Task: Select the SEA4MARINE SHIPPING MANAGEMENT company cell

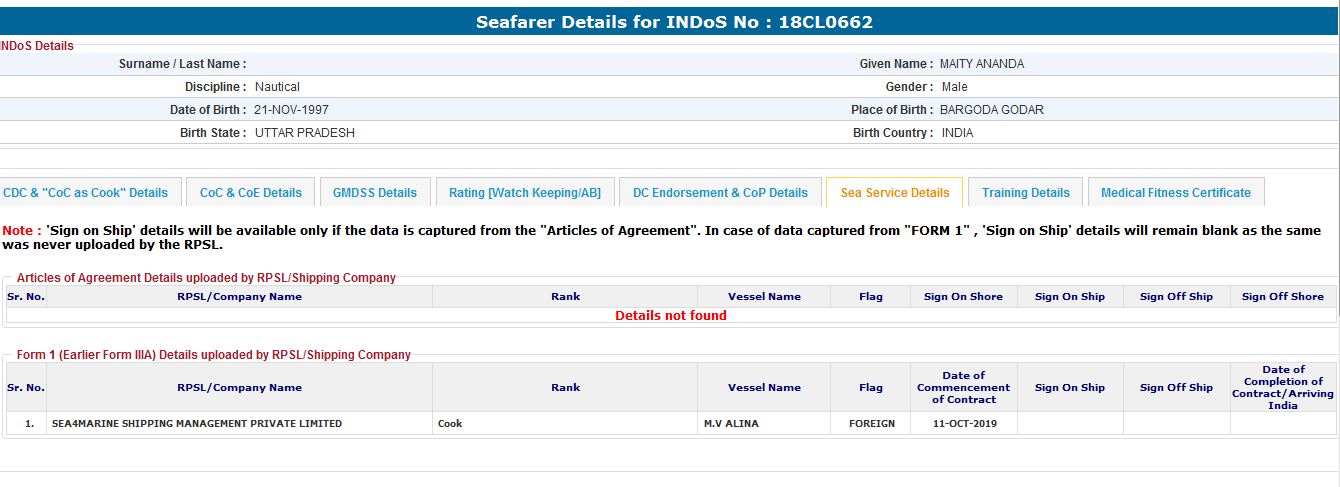Action: click(197, 424)
